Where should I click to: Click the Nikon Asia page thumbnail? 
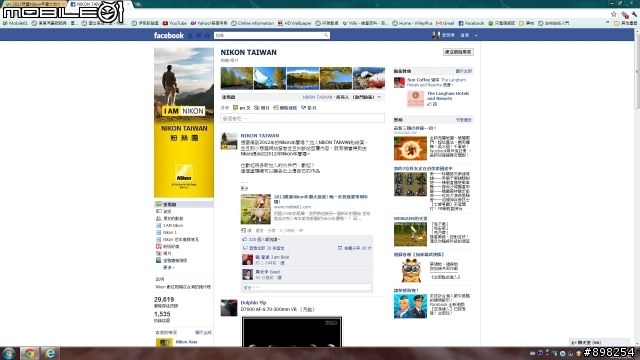(164, 343)
